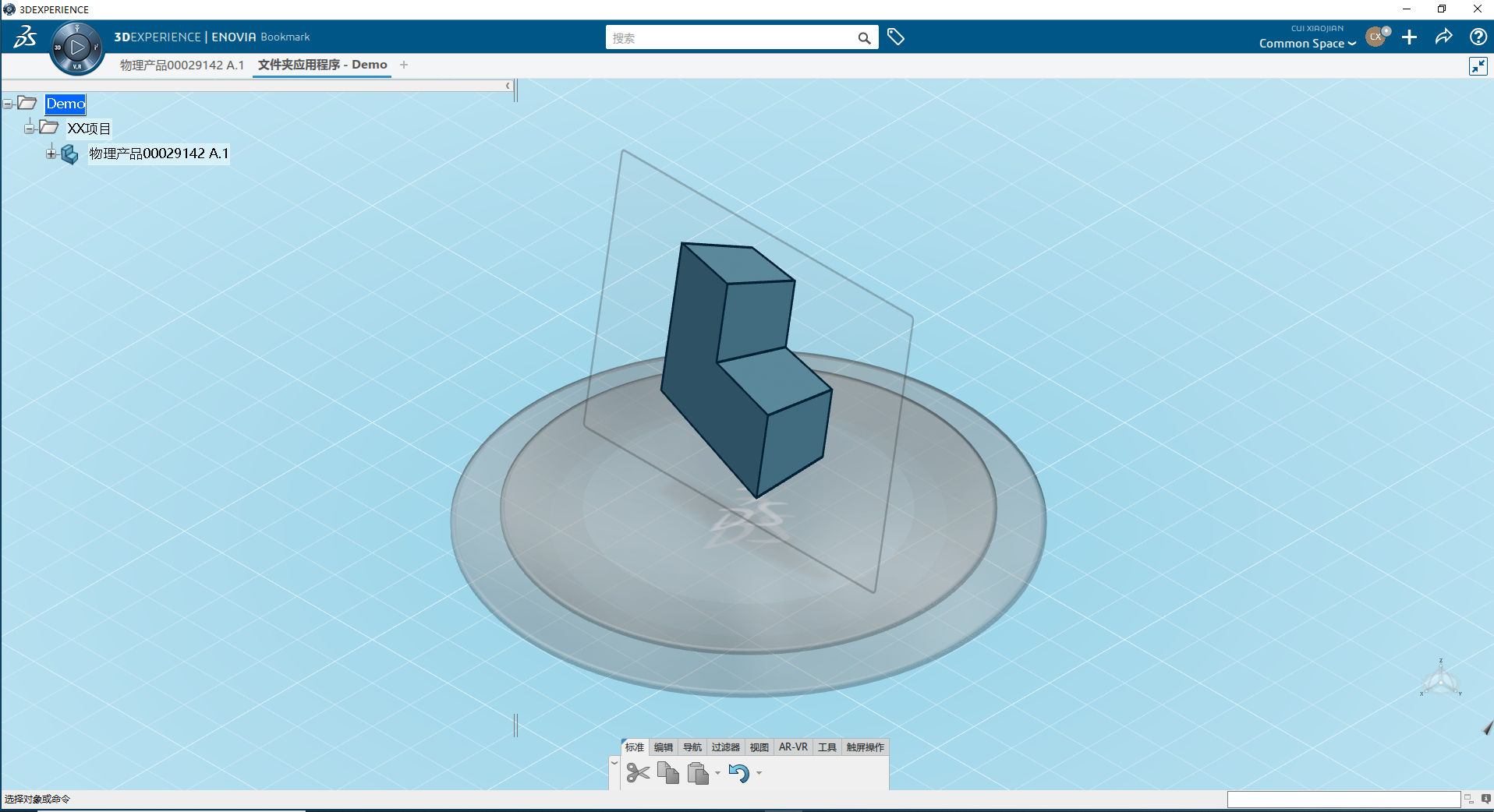
Task: Click the Add (+) icon in top bar
Action: (1409, 37)
